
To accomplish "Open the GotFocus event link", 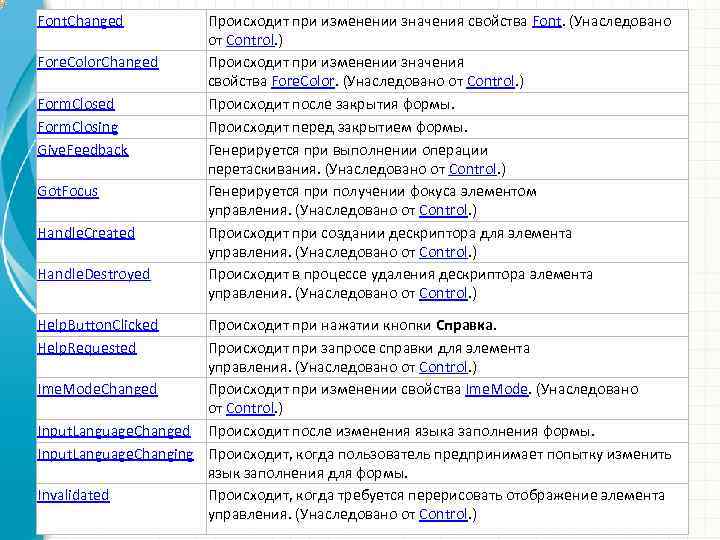I will click(68, 191).
